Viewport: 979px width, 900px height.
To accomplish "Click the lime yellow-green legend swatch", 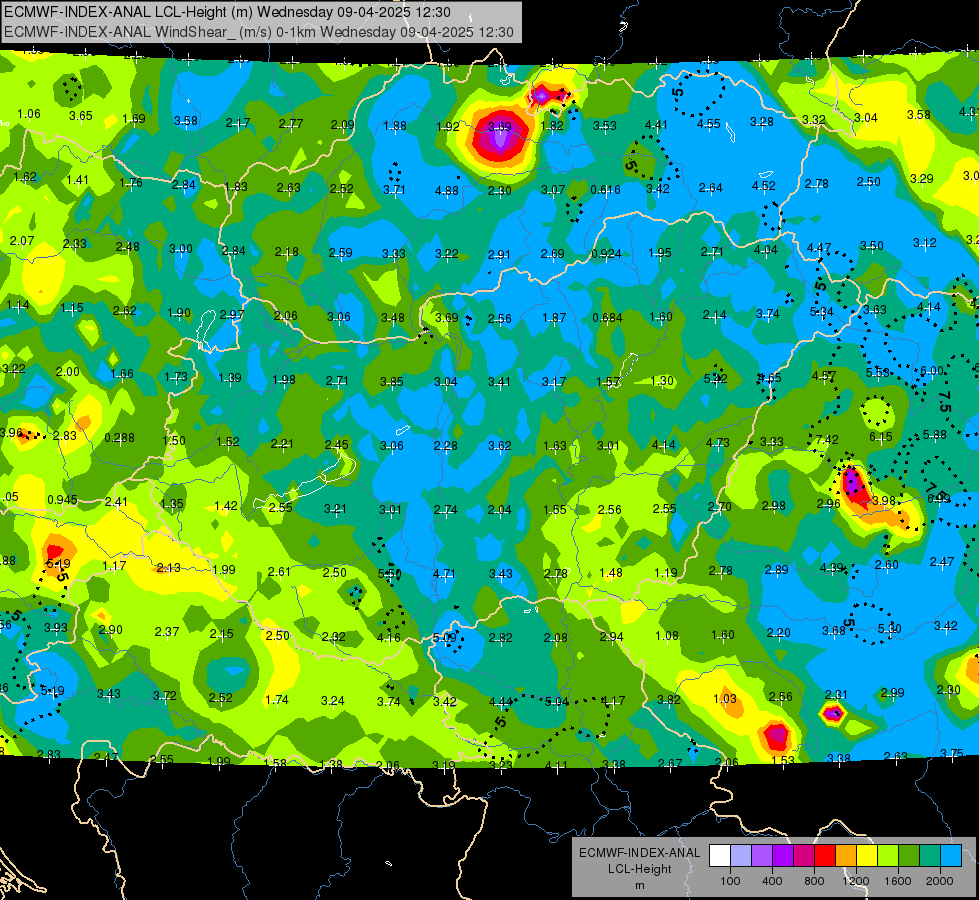I will 888,856.
